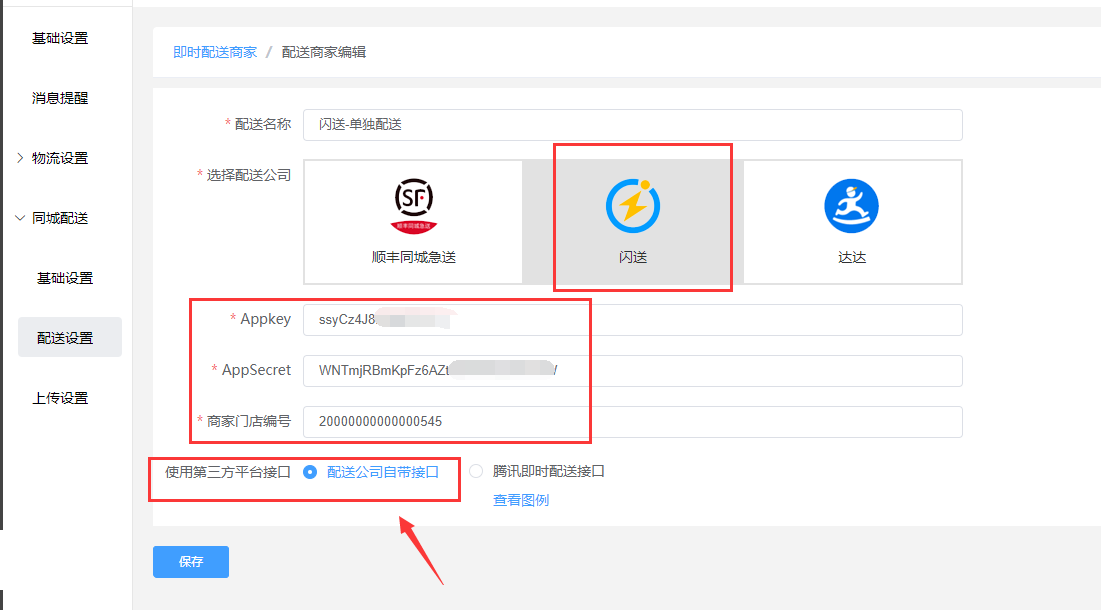Open the 查看图例 link
1101x610 pixels.
(520, 500)
